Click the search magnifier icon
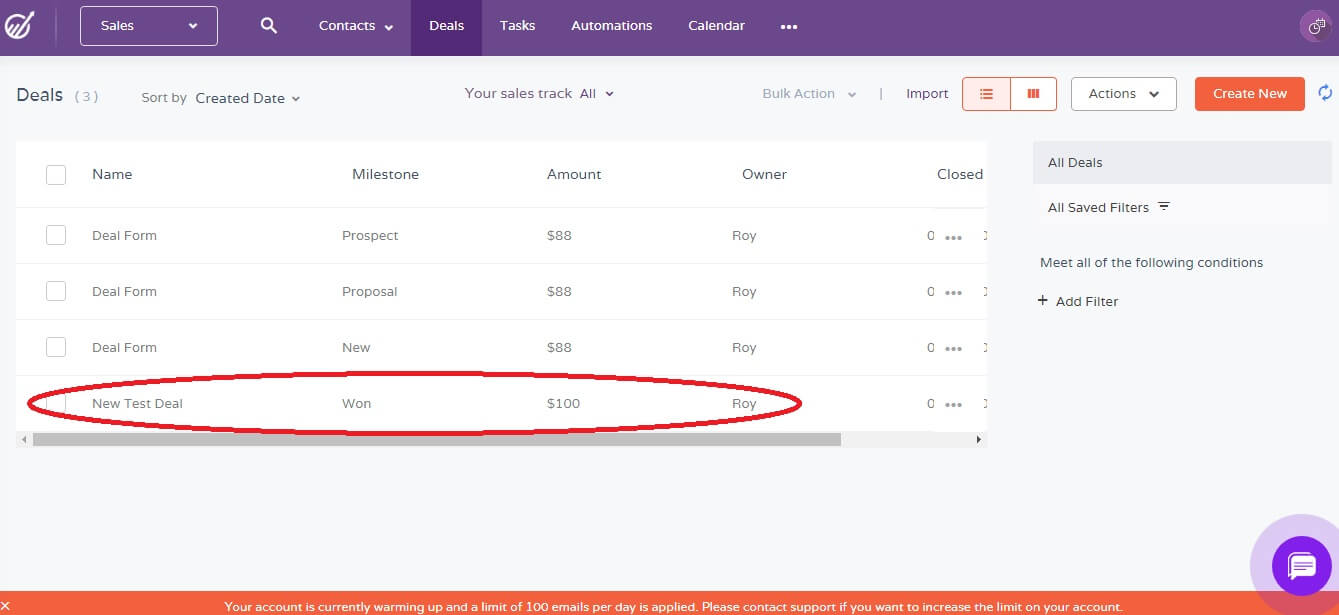1339x615 pixels. (x=268, y=26)
